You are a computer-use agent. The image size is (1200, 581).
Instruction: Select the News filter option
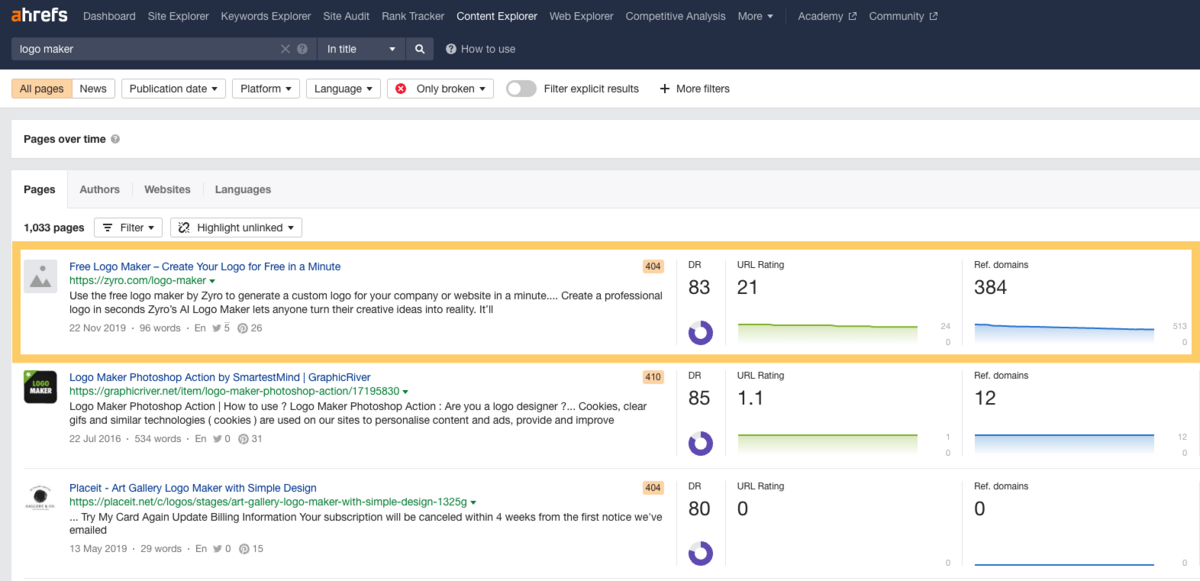(93, 89)
